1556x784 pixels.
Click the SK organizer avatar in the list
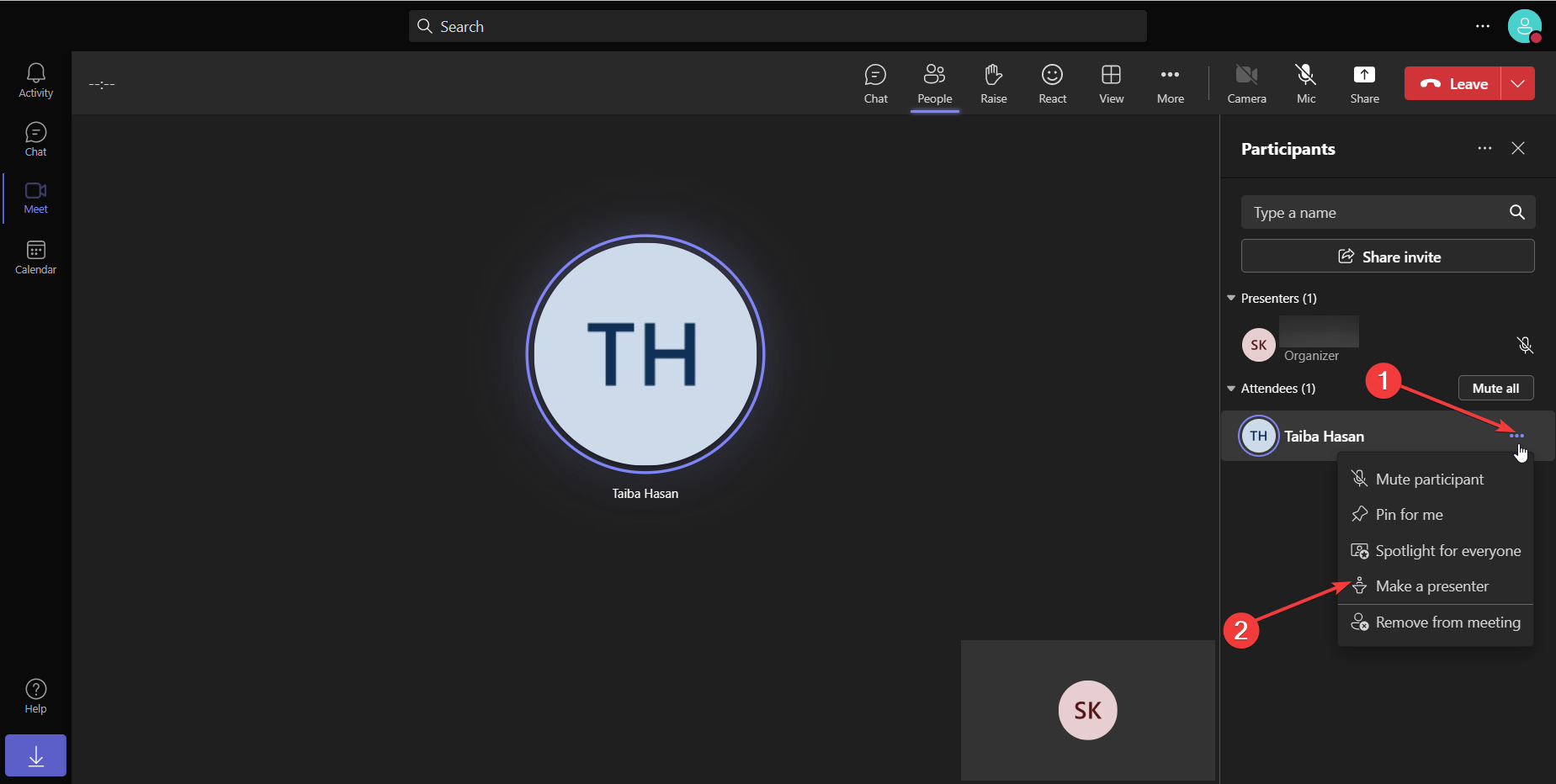(1258, 345)
